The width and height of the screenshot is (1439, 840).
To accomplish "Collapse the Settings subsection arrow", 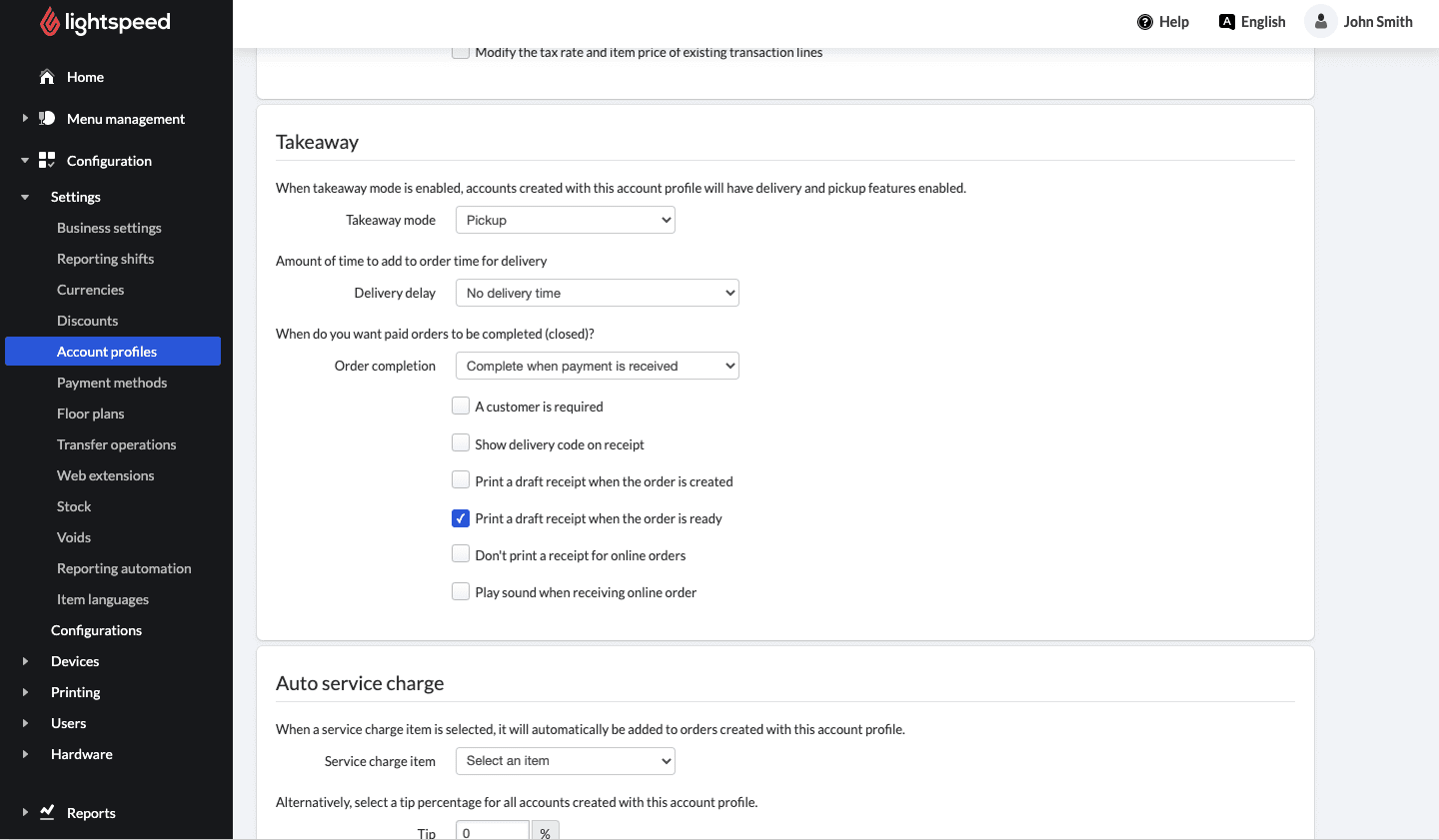I will click(25, 197).
